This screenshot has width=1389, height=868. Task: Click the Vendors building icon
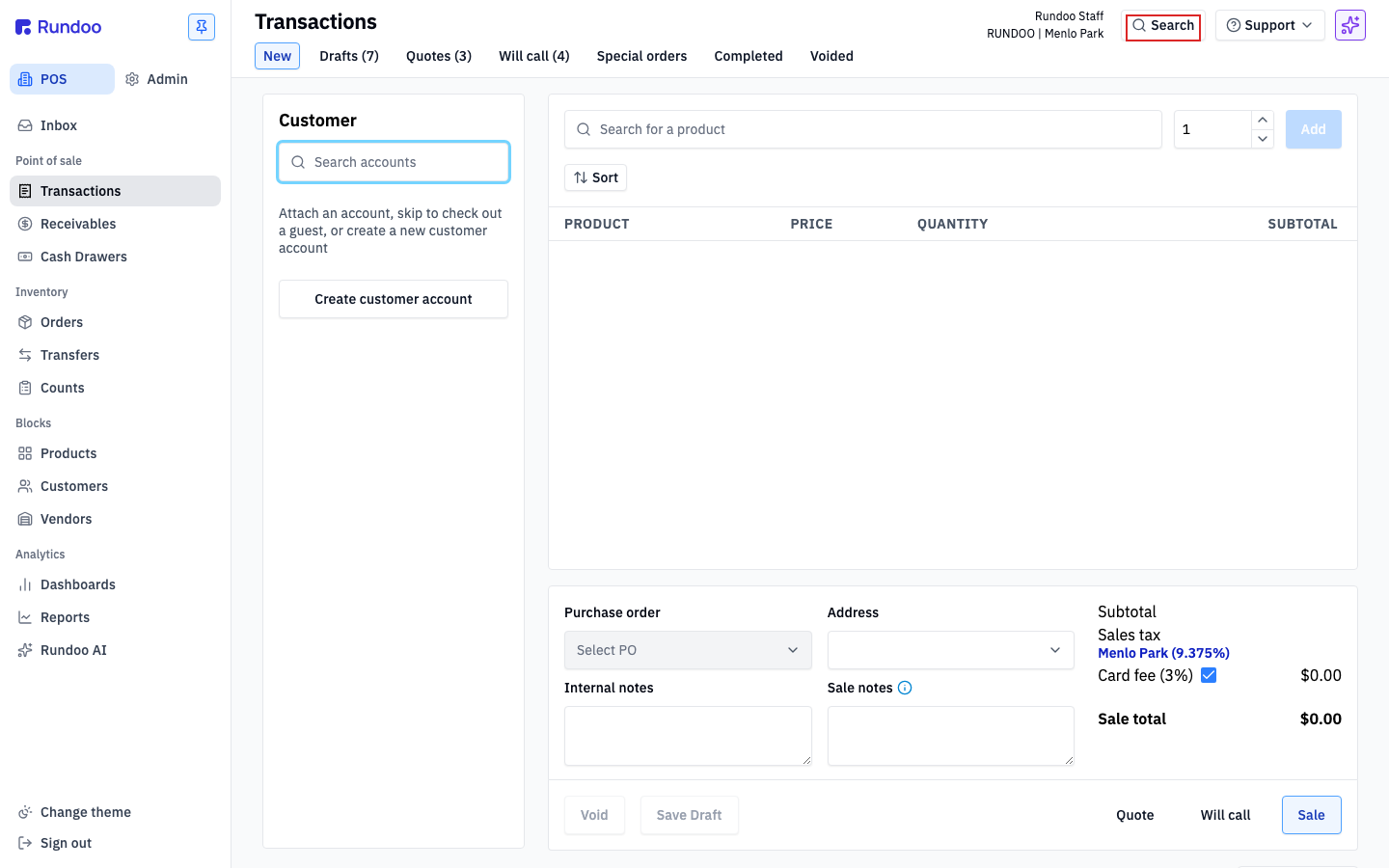(25, 519)
